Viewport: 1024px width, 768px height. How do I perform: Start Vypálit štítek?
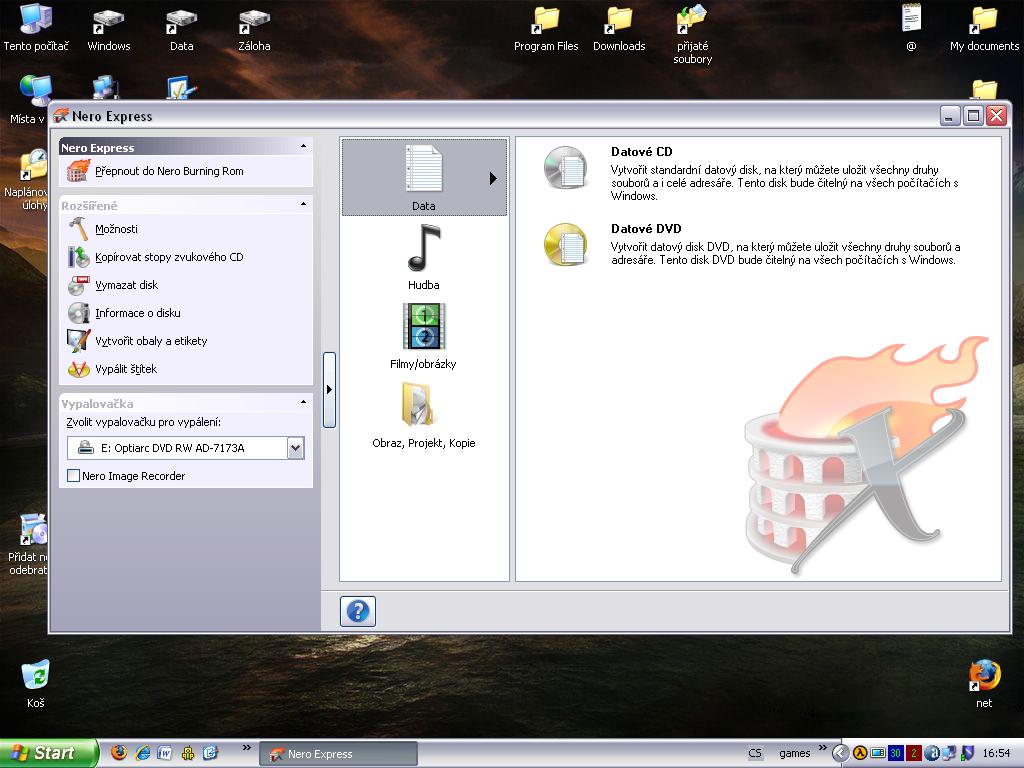[x=112, y=369]
